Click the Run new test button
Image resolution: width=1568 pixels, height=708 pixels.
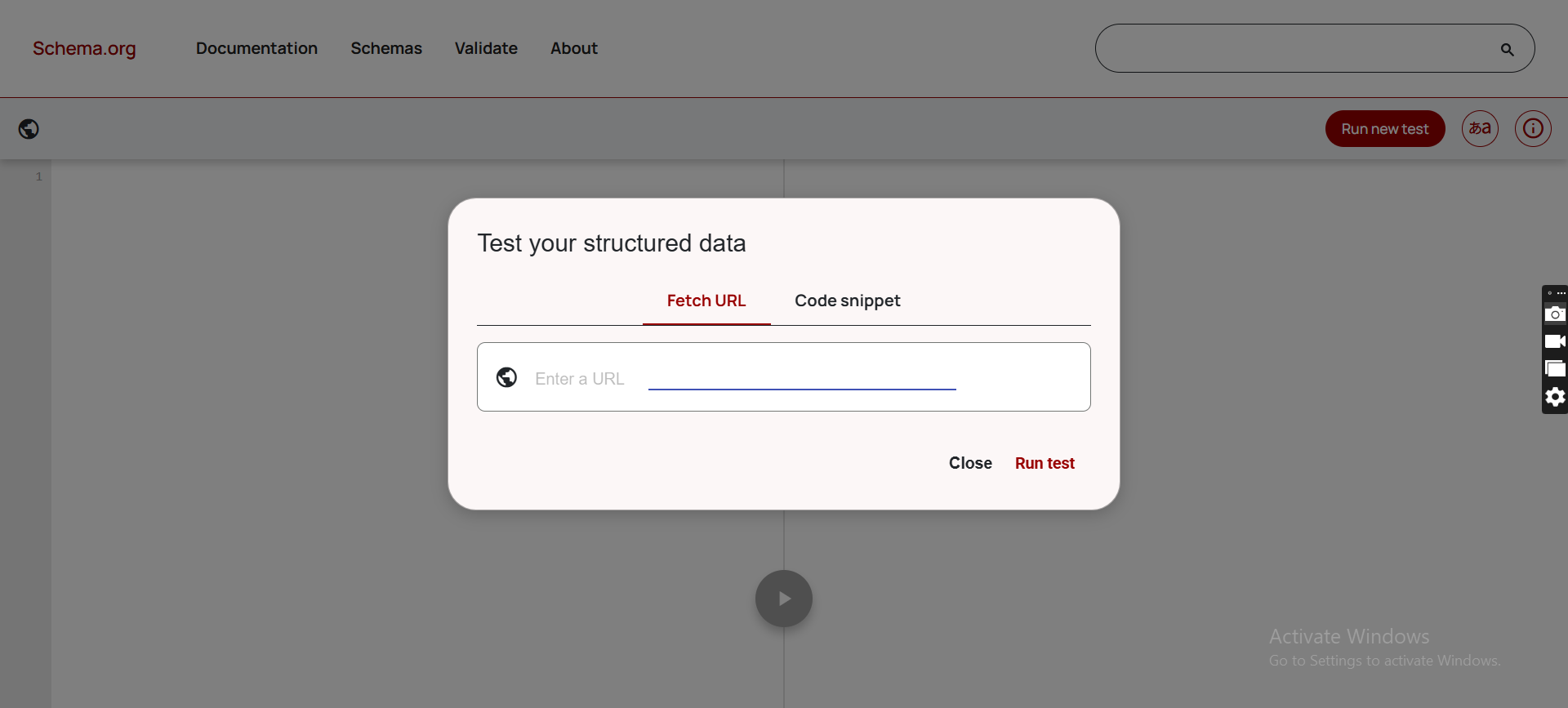[1384, 129]
